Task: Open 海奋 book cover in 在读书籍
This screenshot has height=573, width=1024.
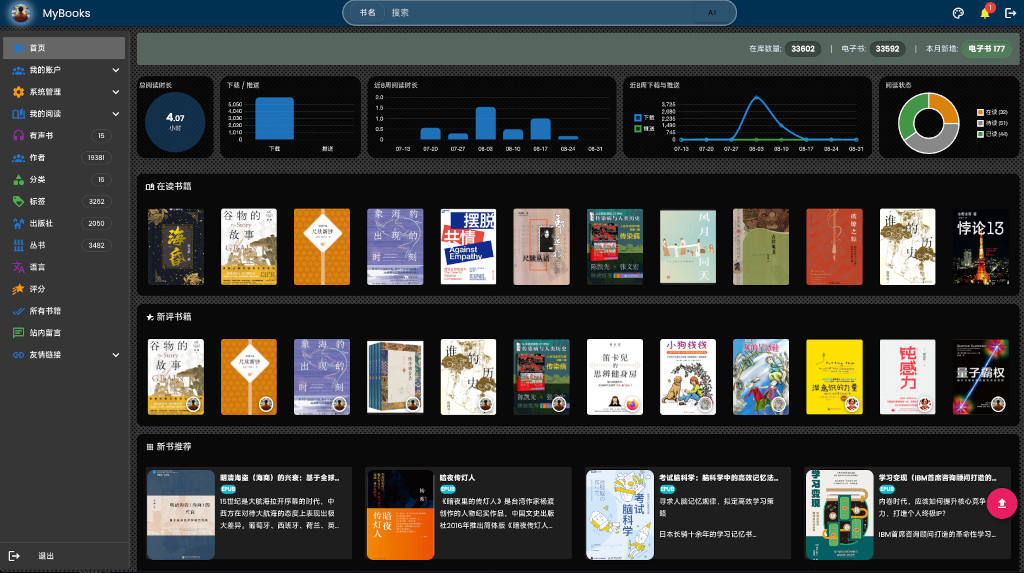Action: [176, 247]
